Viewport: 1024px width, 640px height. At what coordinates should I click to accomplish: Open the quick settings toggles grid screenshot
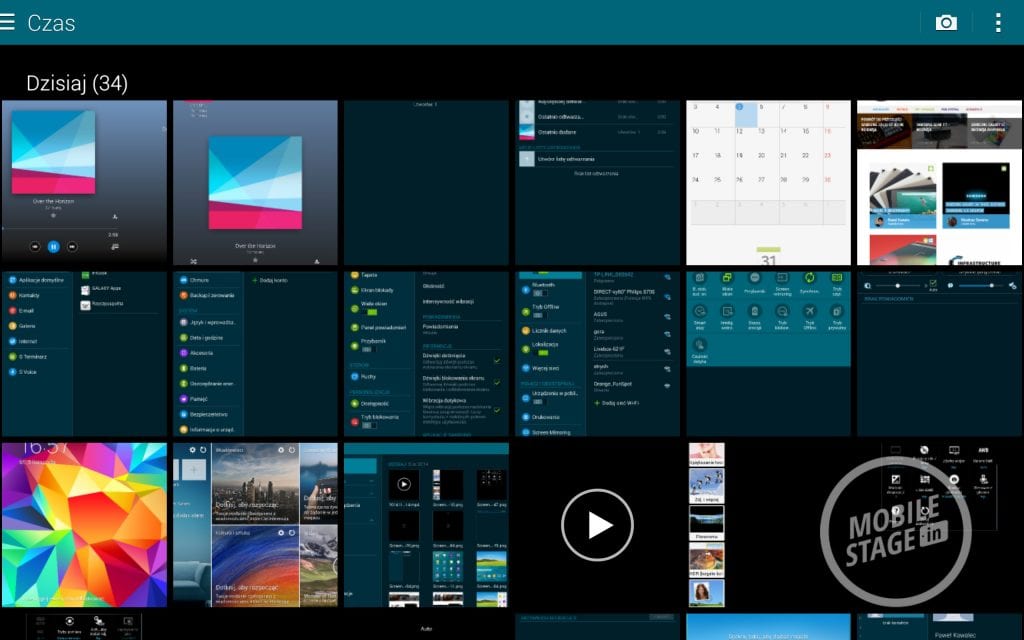pyautogui.click(x=768, y=353)
